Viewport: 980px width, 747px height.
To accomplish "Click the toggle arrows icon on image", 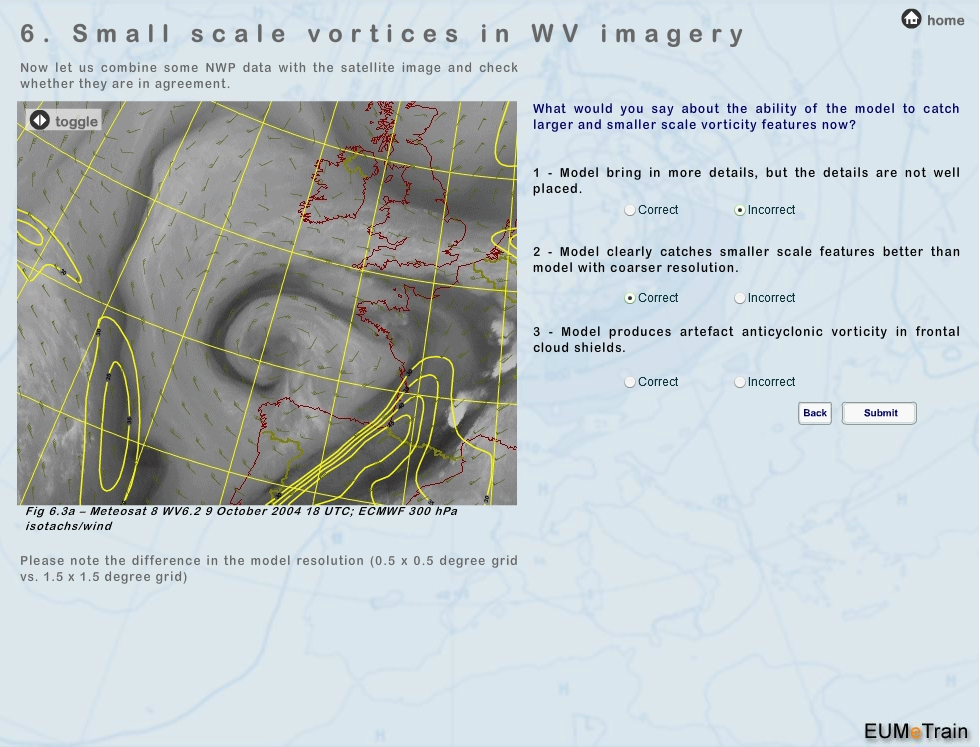I will (x=39, y=121).
